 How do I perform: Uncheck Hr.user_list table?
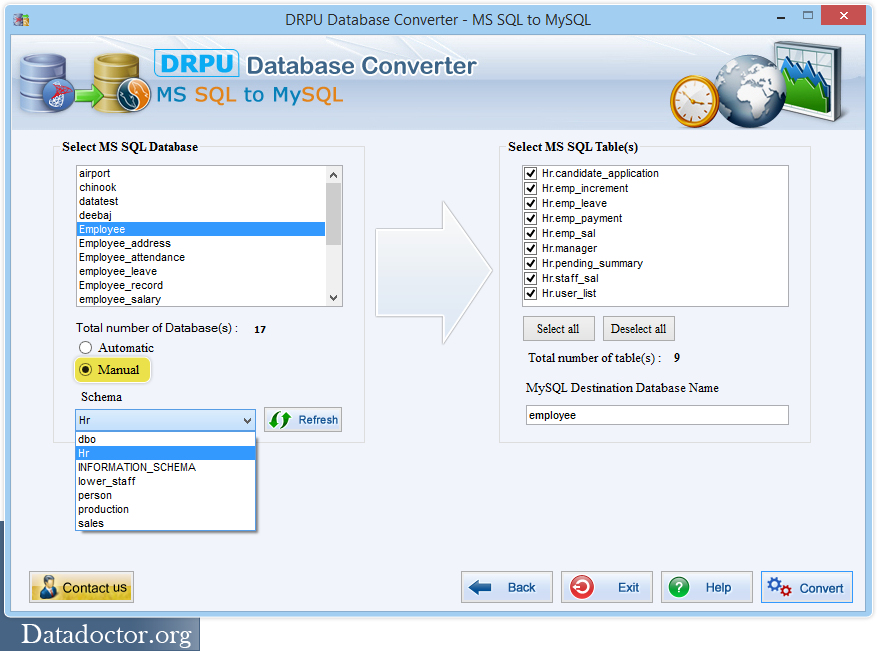coord(531,294)
